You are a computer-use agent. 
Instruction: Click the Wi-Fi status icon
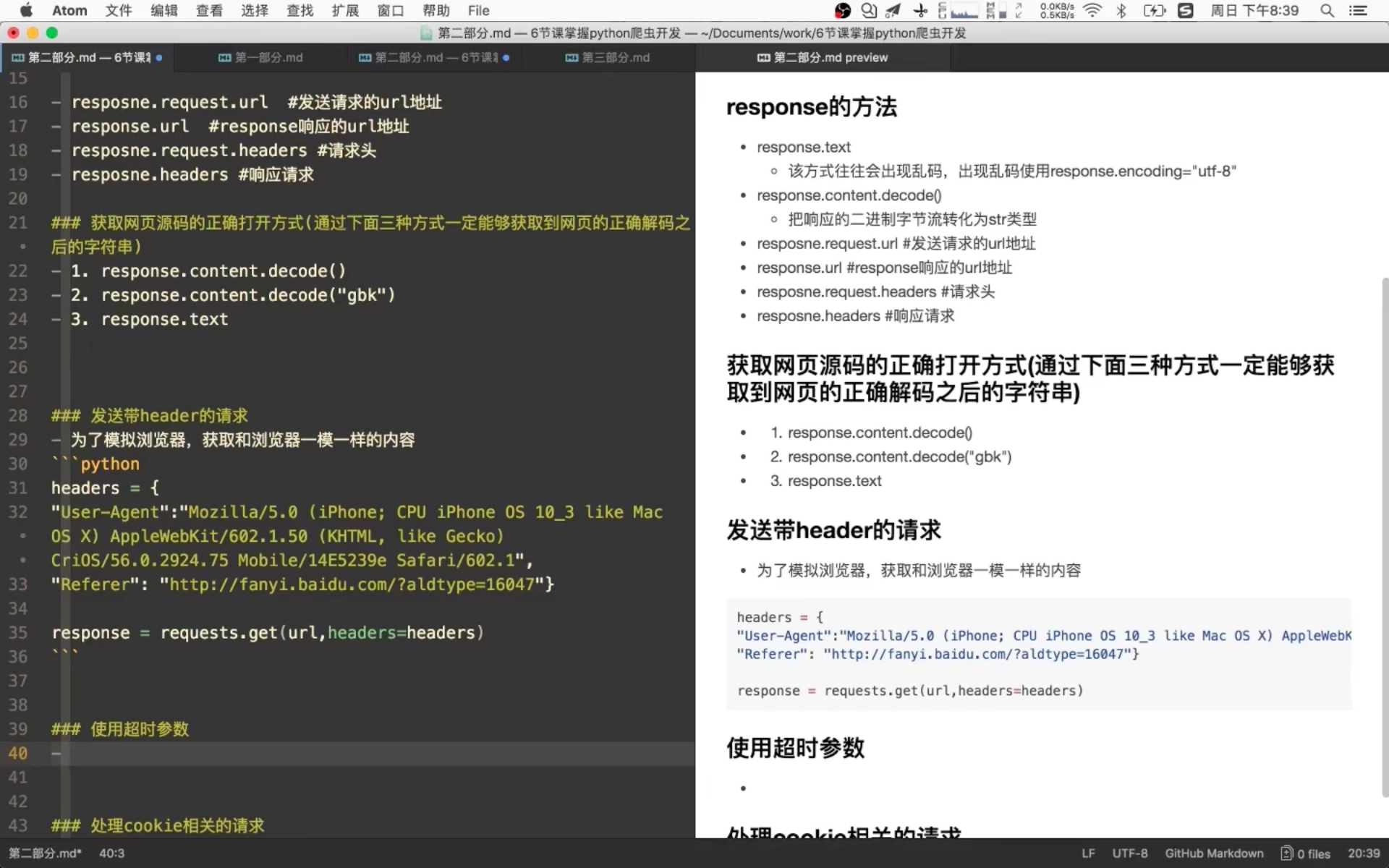(1092, 10)
